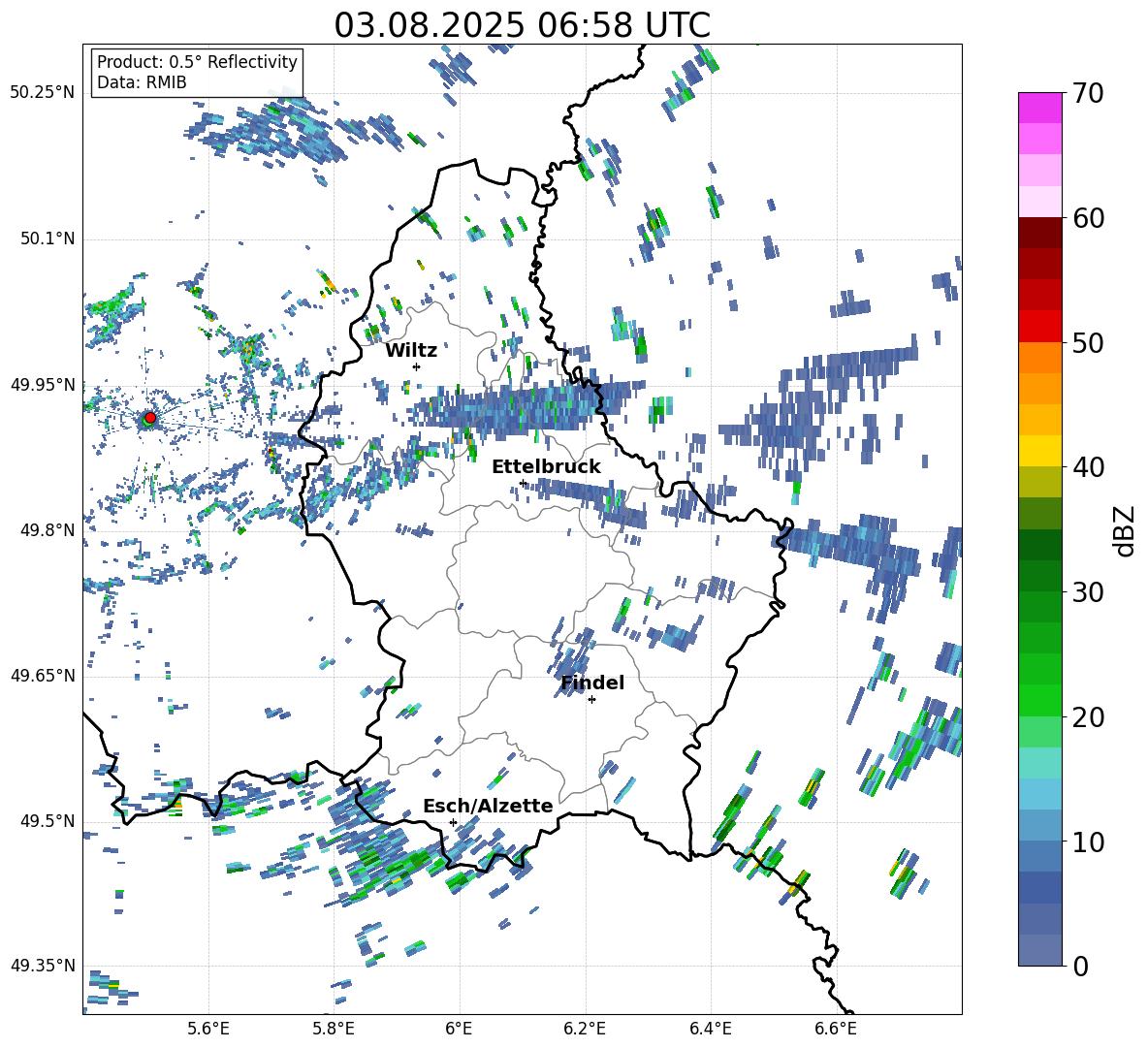Click the 50 colorbar tick label

pyautogui.click(x=1088, y=342)
